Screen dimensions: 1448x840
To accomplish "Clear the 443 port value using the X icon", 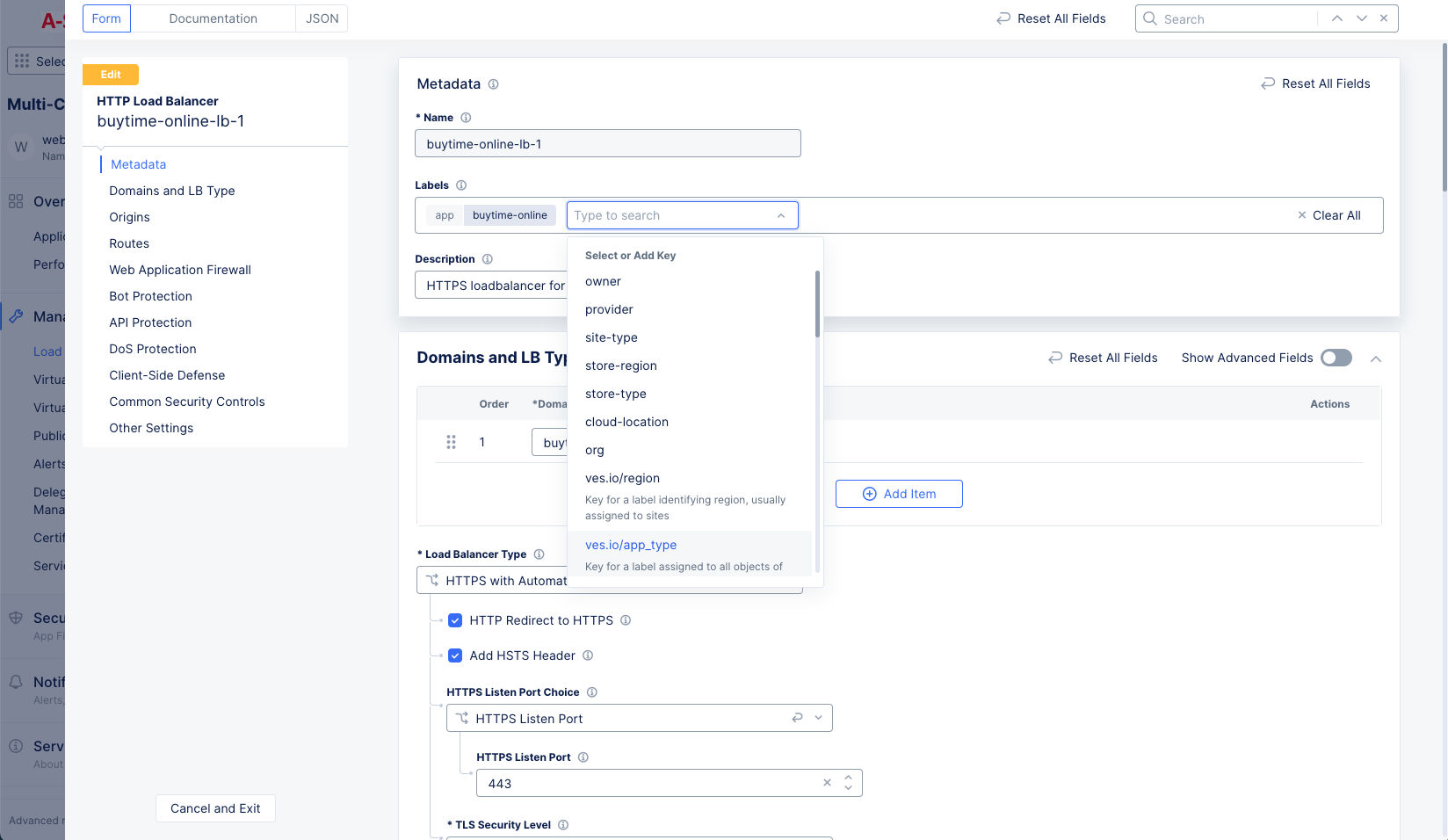I will tap(827, 782).
